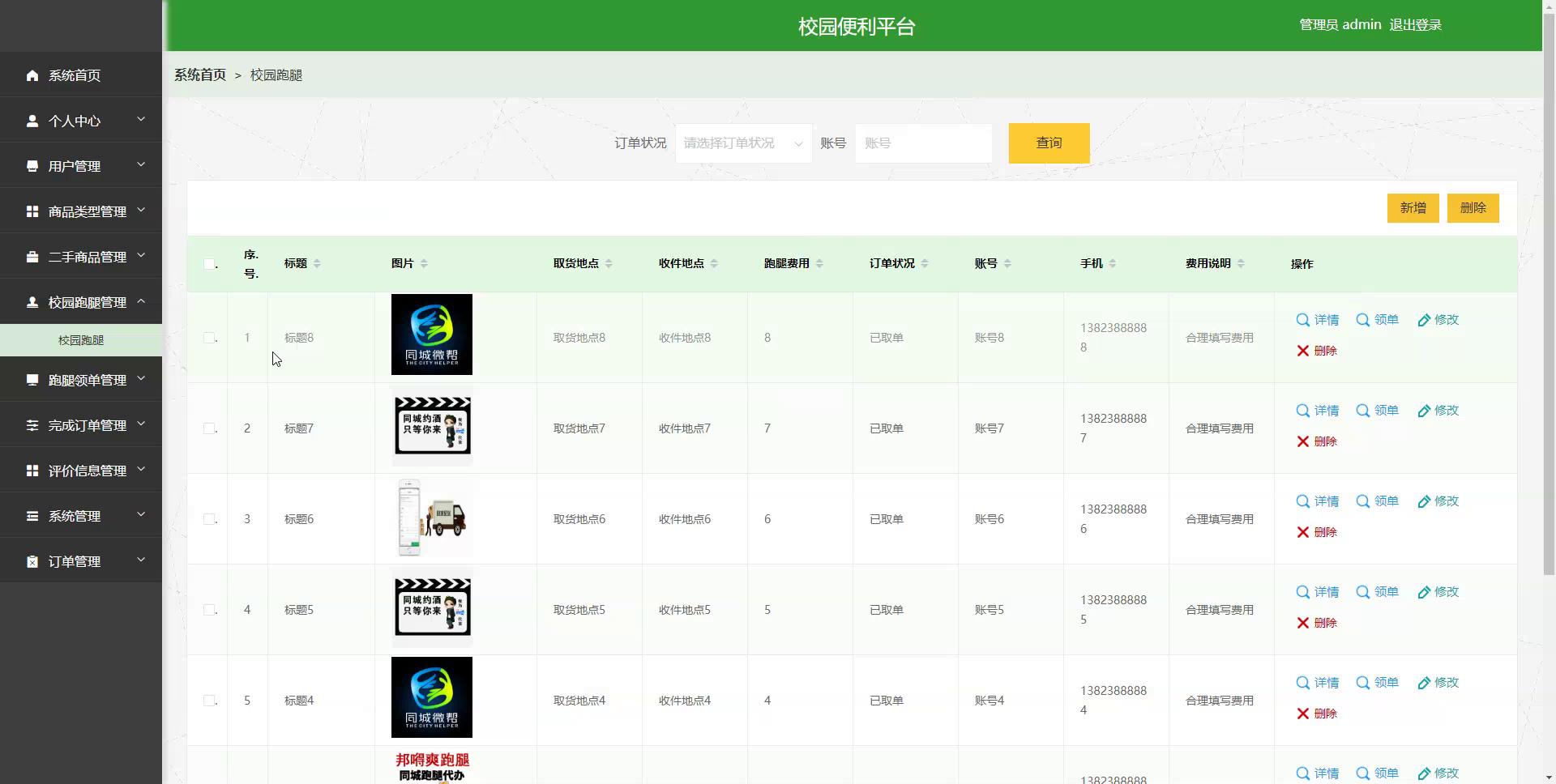
Task: Expand the 用户管理 menu chevron
Action: point(141,164)
